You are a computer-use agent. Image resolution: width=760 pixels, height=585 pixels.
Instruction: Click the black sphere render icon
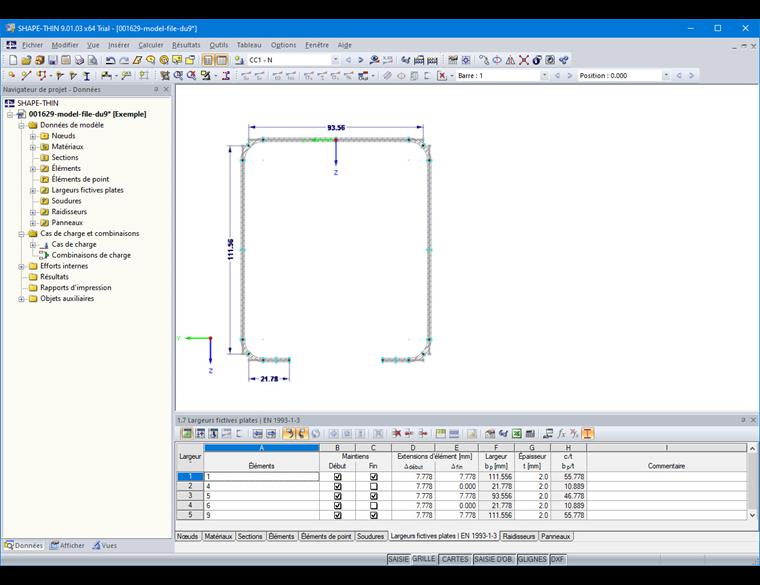(x=537, y=60)
